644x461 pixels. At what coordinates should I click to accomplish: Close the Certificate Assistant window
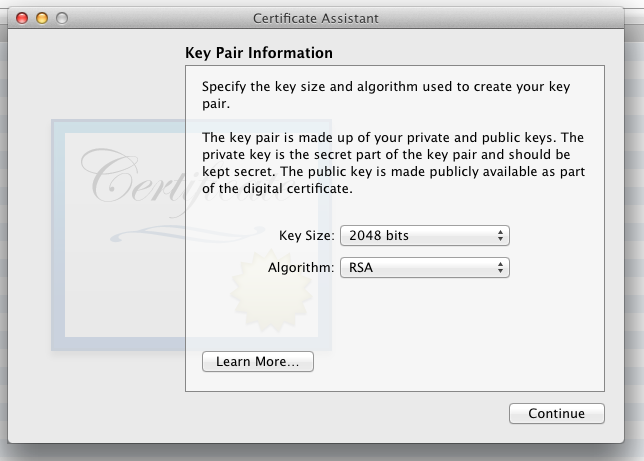point(23,18)
